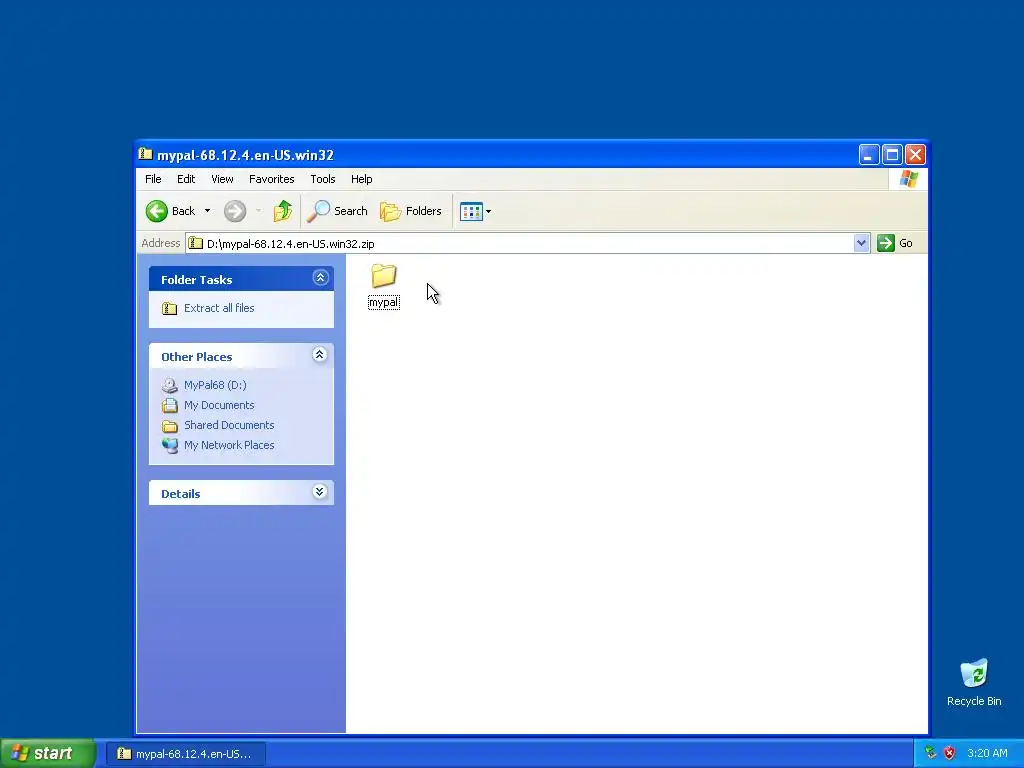Open Search in the toolbar

338,211
